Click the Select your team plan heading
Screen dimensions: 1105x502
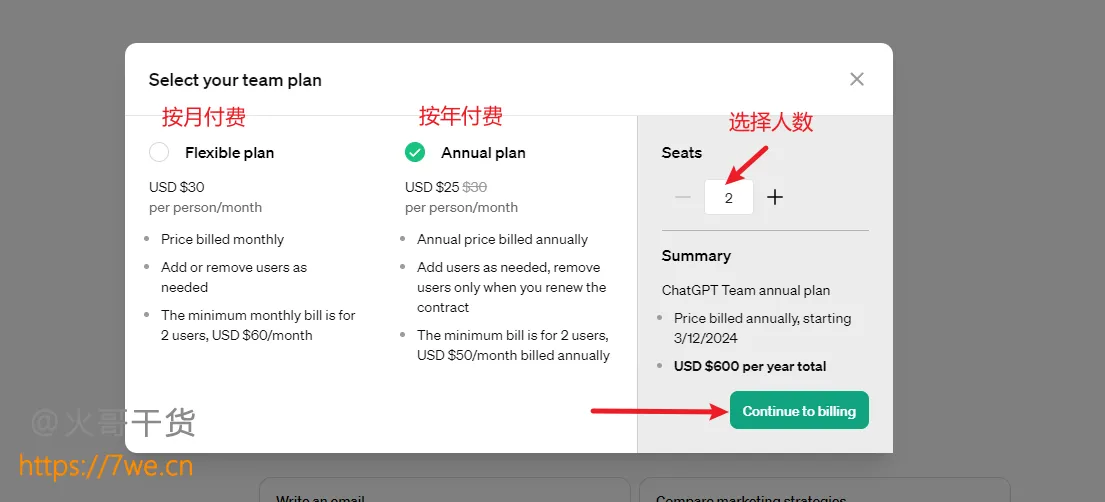[235, 80]
